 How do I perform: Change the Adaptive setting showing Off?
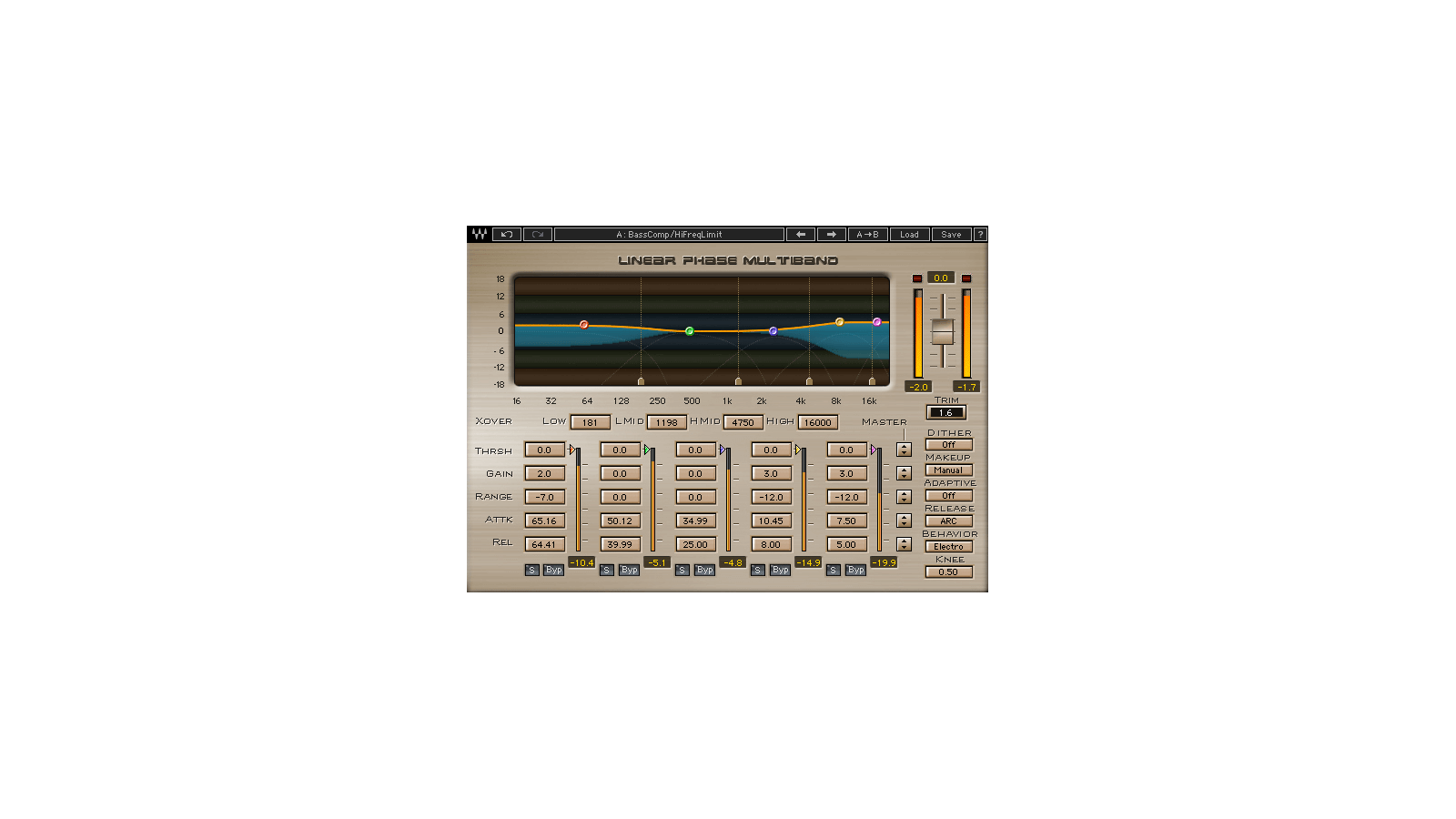point(949,496)
